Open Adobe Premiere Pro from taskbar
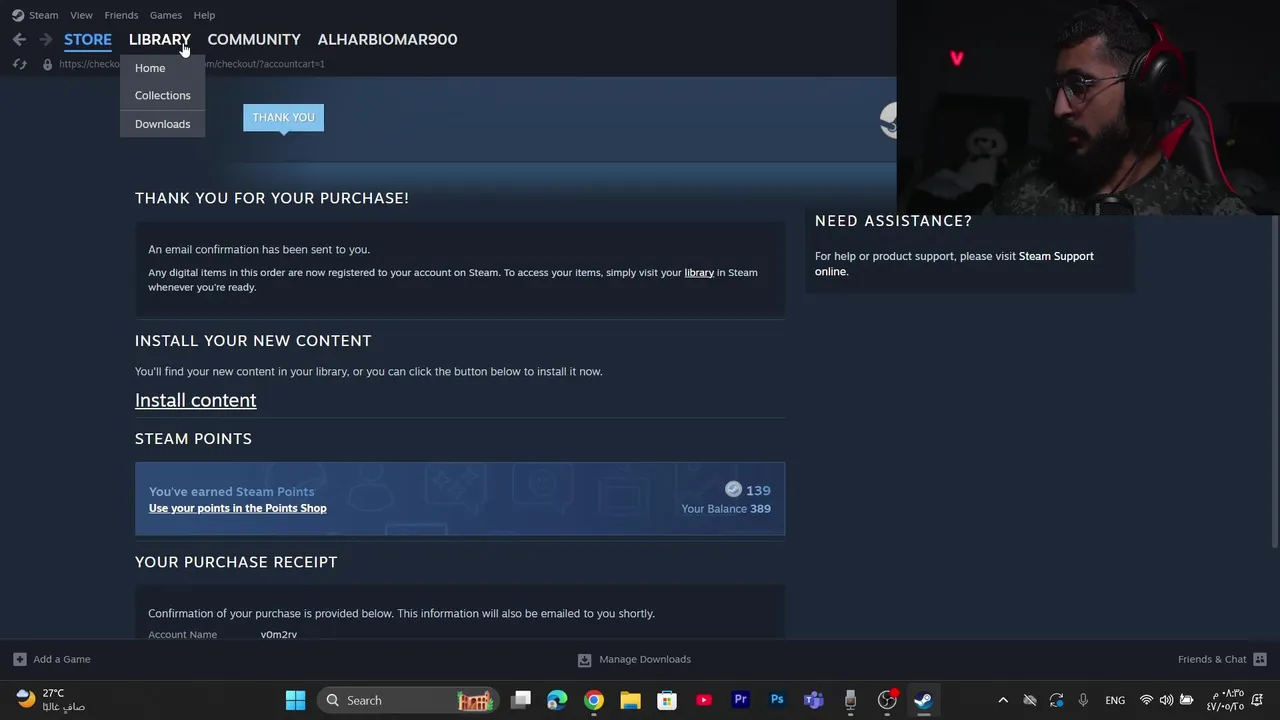This screenshot has width=1280, height=720. pos(740,700)
